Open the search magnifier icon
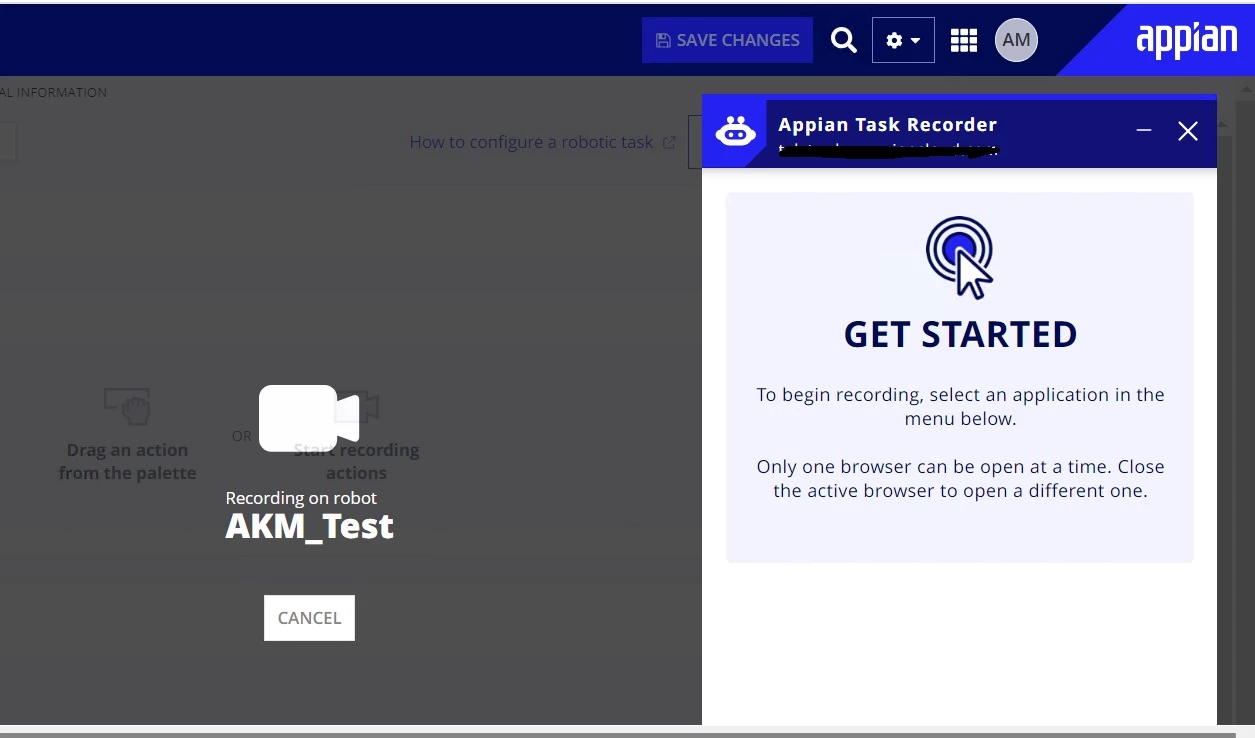The image size is (1255, 738). pyautogui.click(x=844, y=40)
